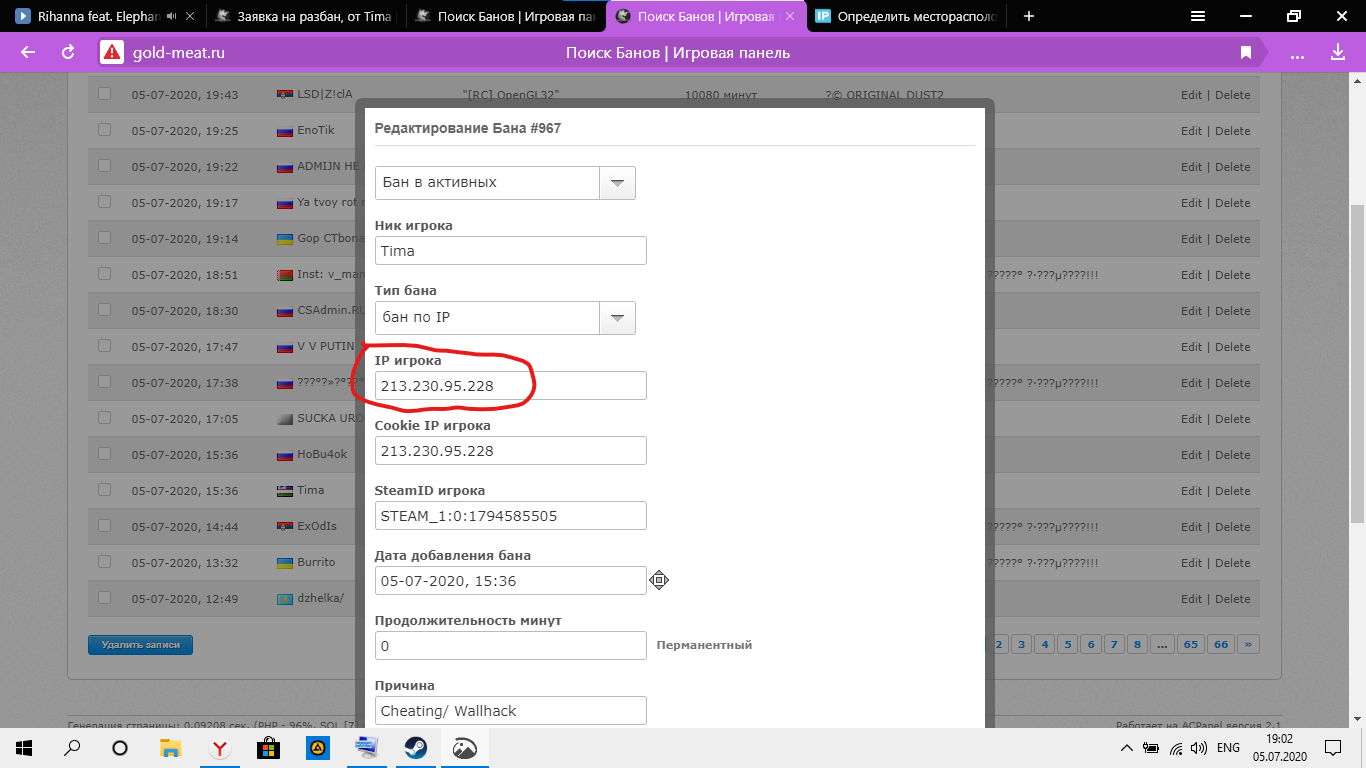Image resolution: width=1366 pixels, height=768 pixels.
Task: Open the volume tray icon
Action: 1199,747
